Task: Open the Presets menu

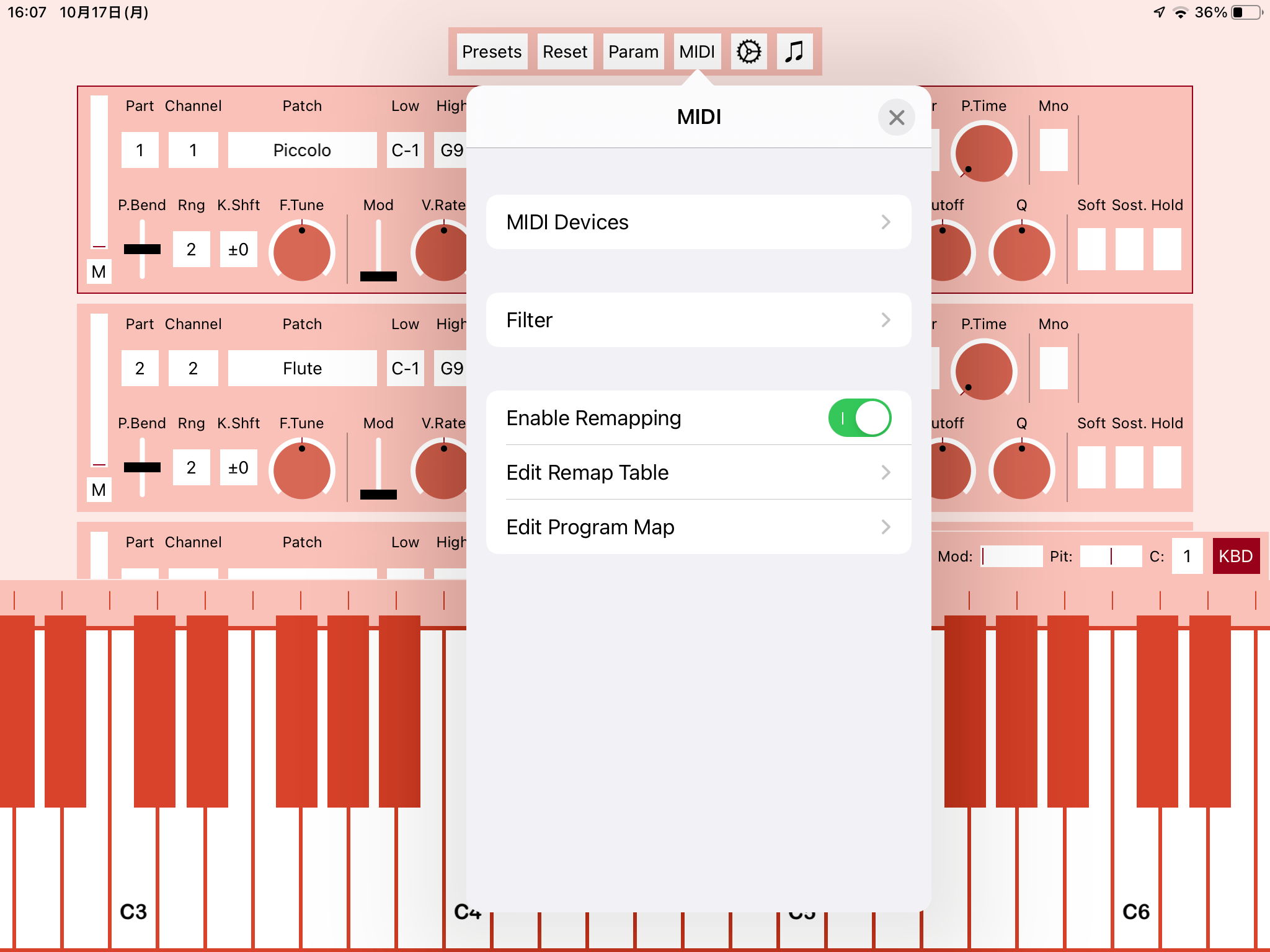Action: coord(492,51)
